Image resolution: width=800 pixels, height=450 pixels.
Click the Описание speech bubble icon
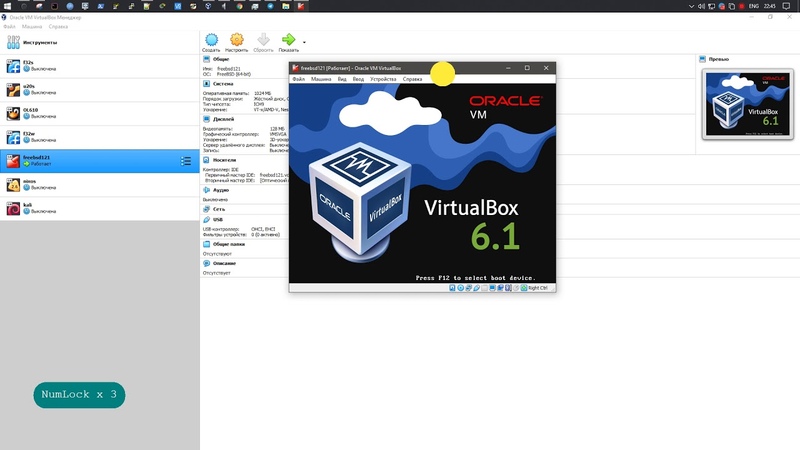(206, 264)
